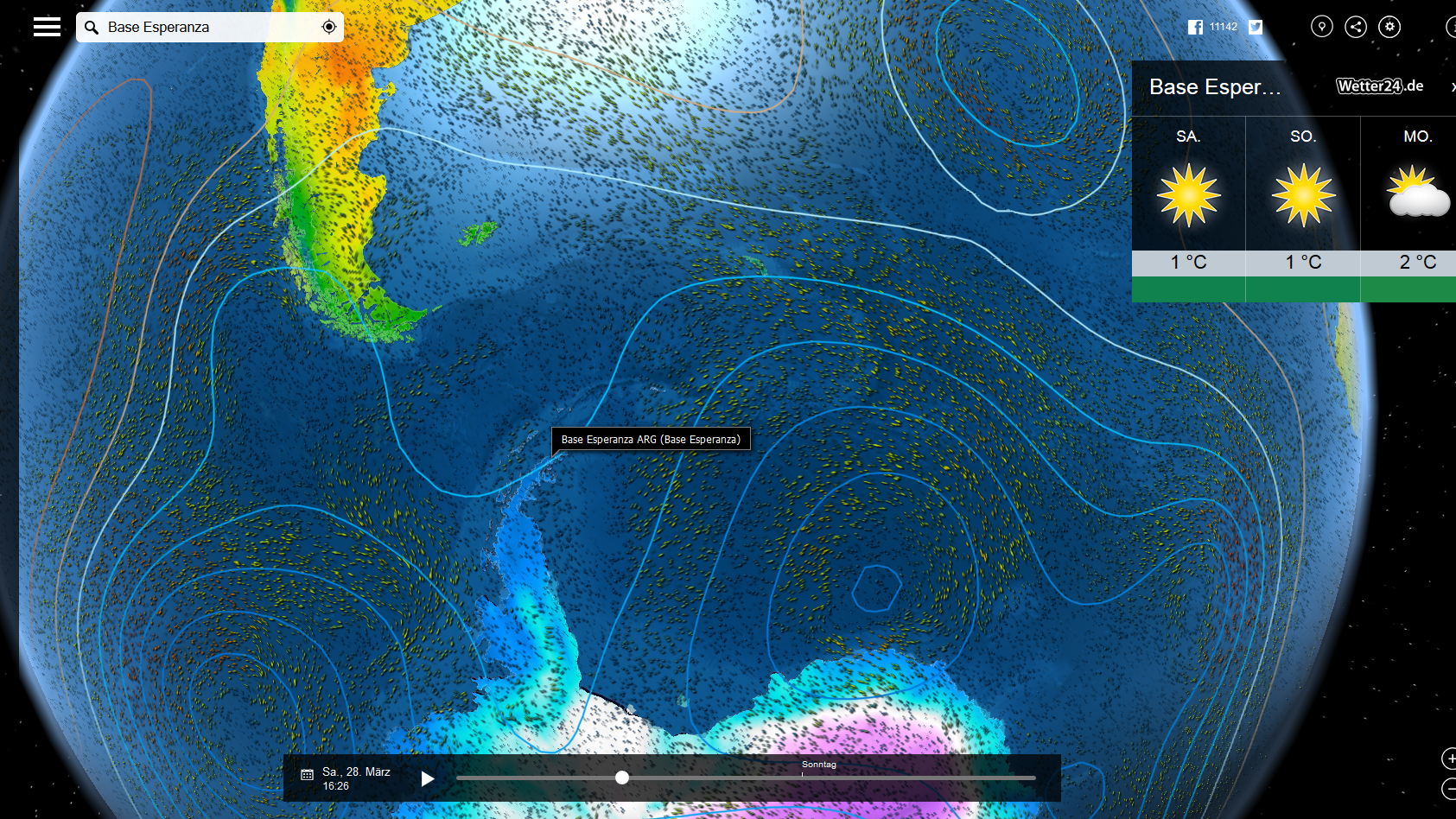
Task: Zoom out with the minus button
Action: pos(1449,788)
